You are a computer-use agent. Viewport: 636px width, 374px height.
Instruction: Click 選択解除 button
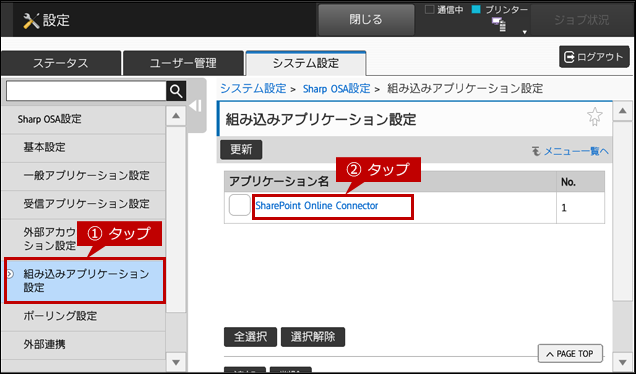pyautogui.click(x=313, y=337)
